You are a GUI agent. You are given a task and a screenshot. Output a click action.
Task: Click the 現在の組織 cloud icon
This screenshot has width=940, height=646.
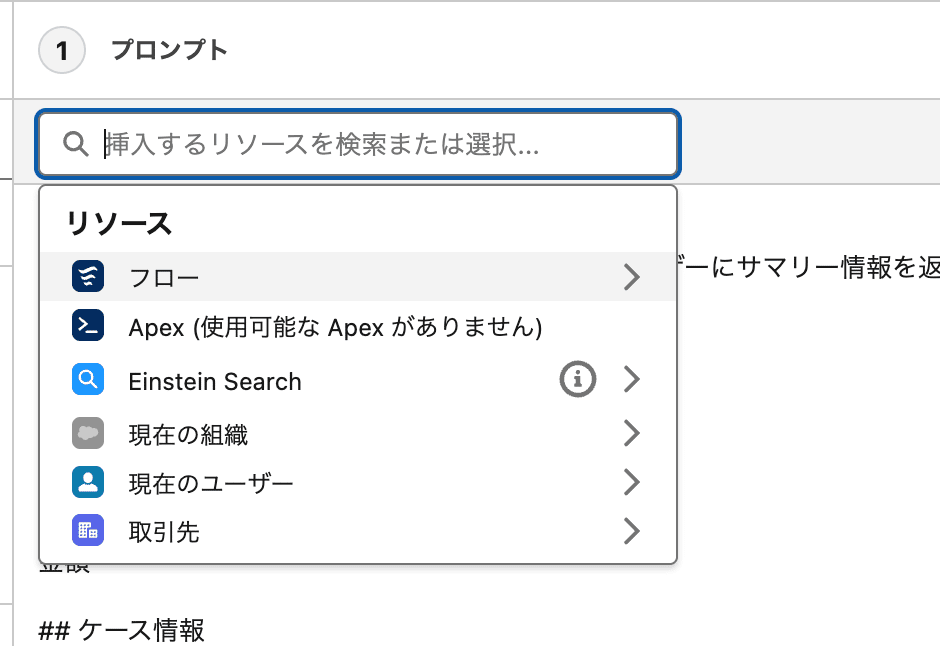86,432
